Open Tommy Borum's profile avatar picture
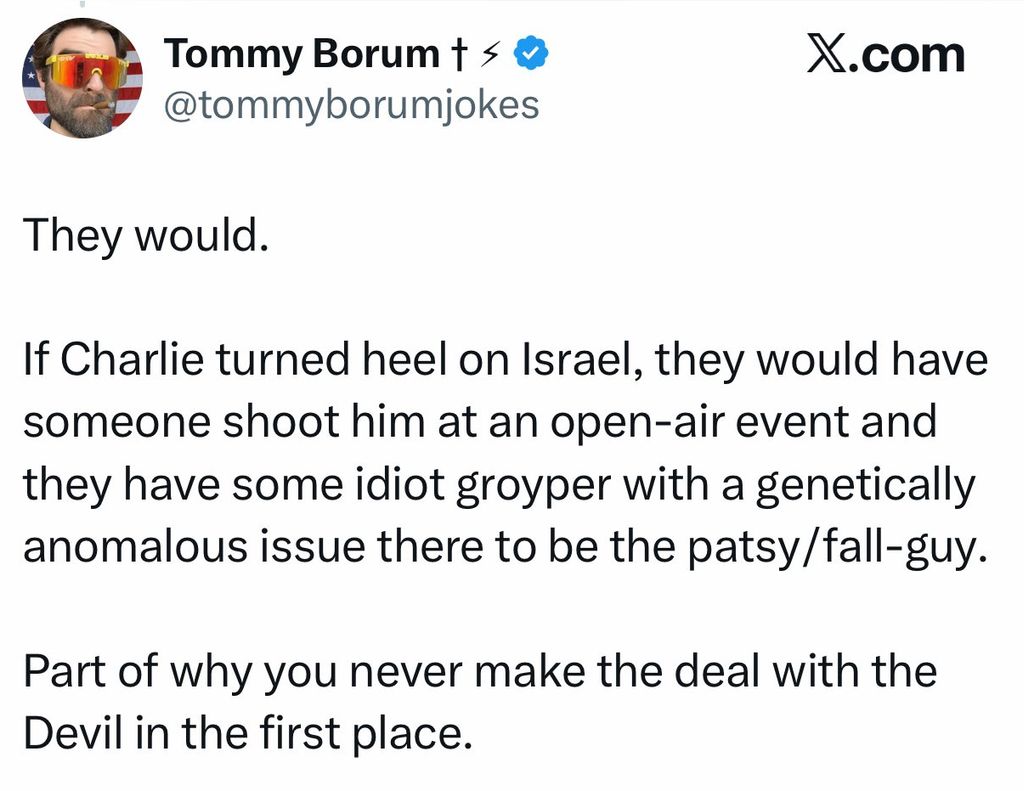The width and height of the screenshot is (1024, 791). [82, 78]
